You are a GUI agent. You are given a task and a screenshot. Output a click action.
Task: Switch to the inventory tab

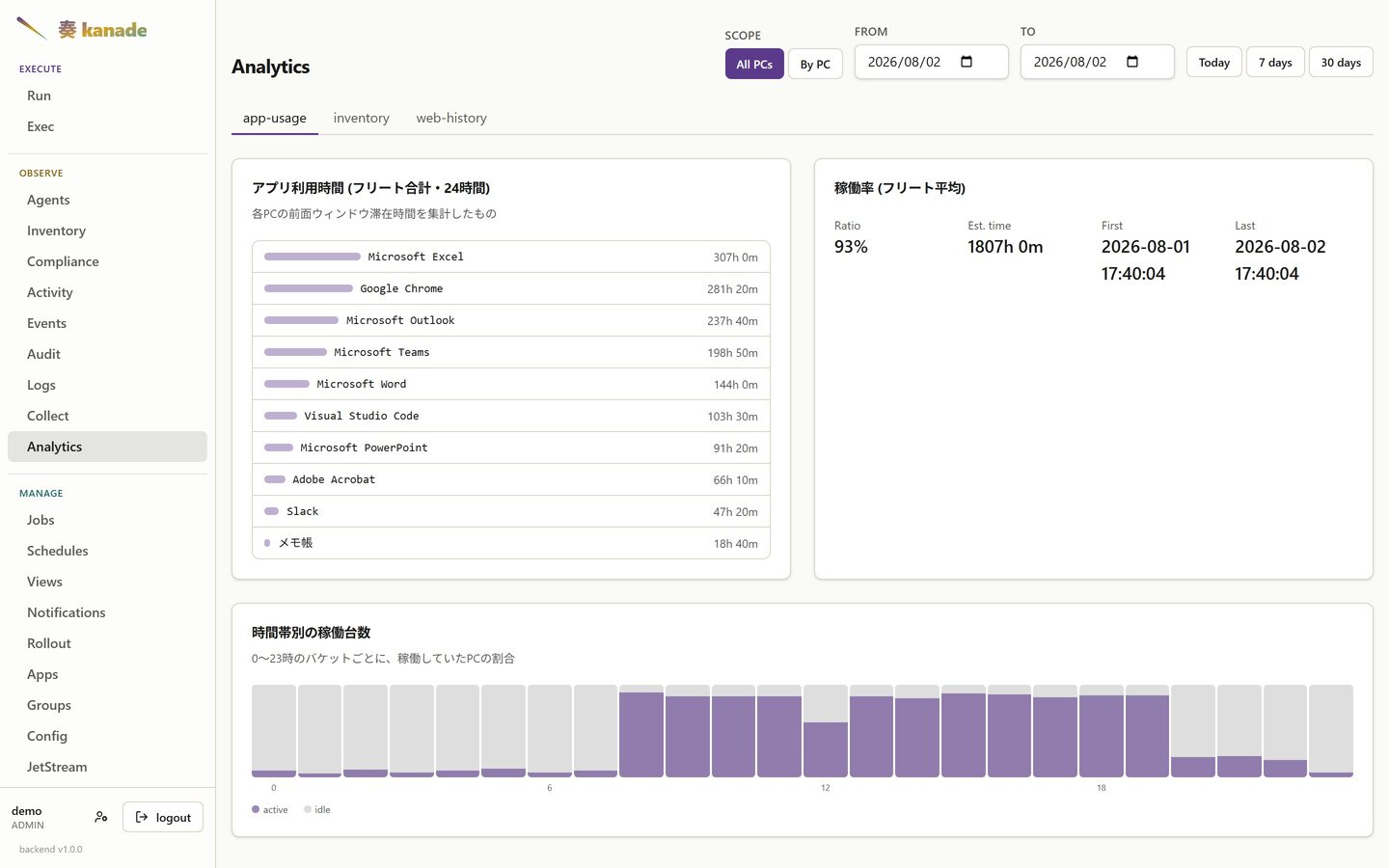(x=362, y=118)
